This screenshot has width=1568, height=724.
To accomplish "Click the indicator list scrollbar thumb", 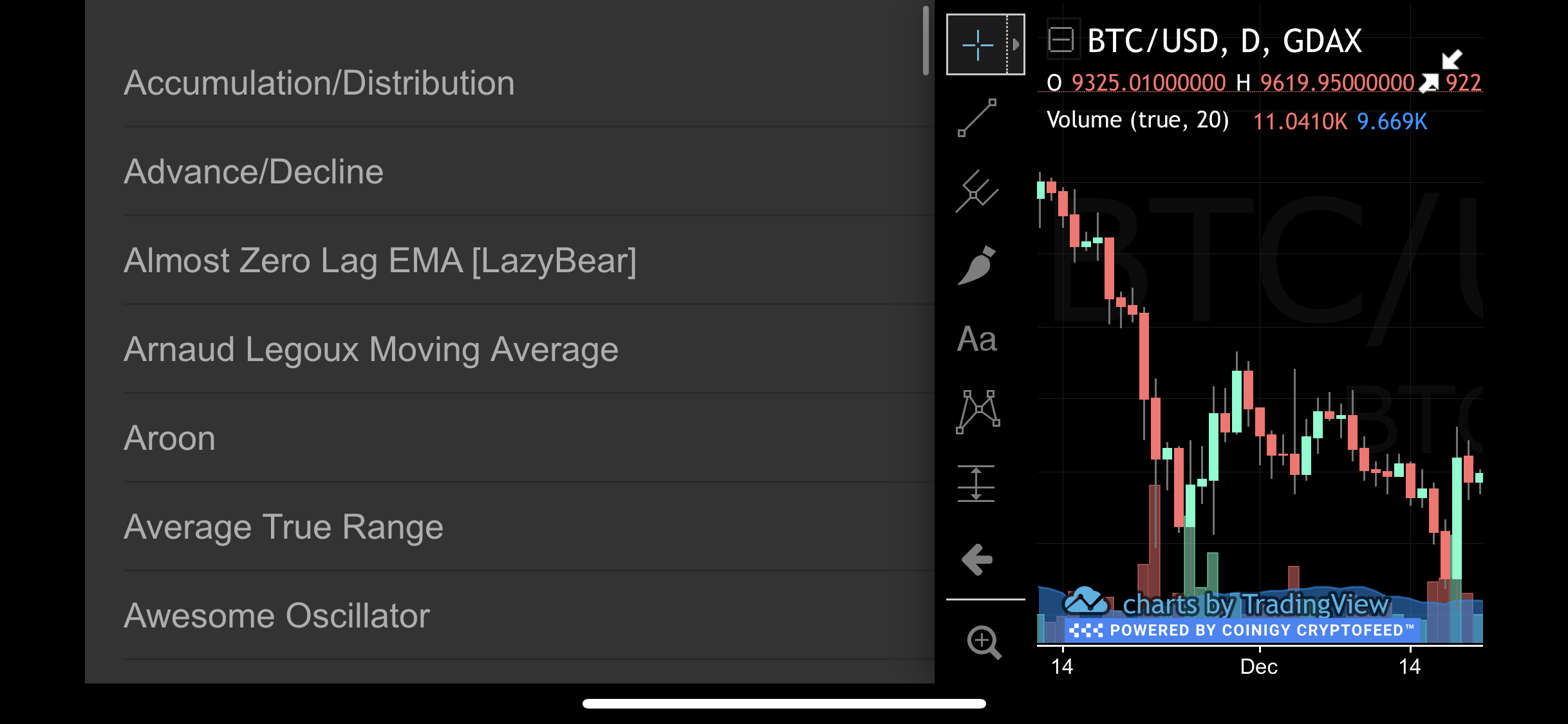I will click(x=926, y=41).
